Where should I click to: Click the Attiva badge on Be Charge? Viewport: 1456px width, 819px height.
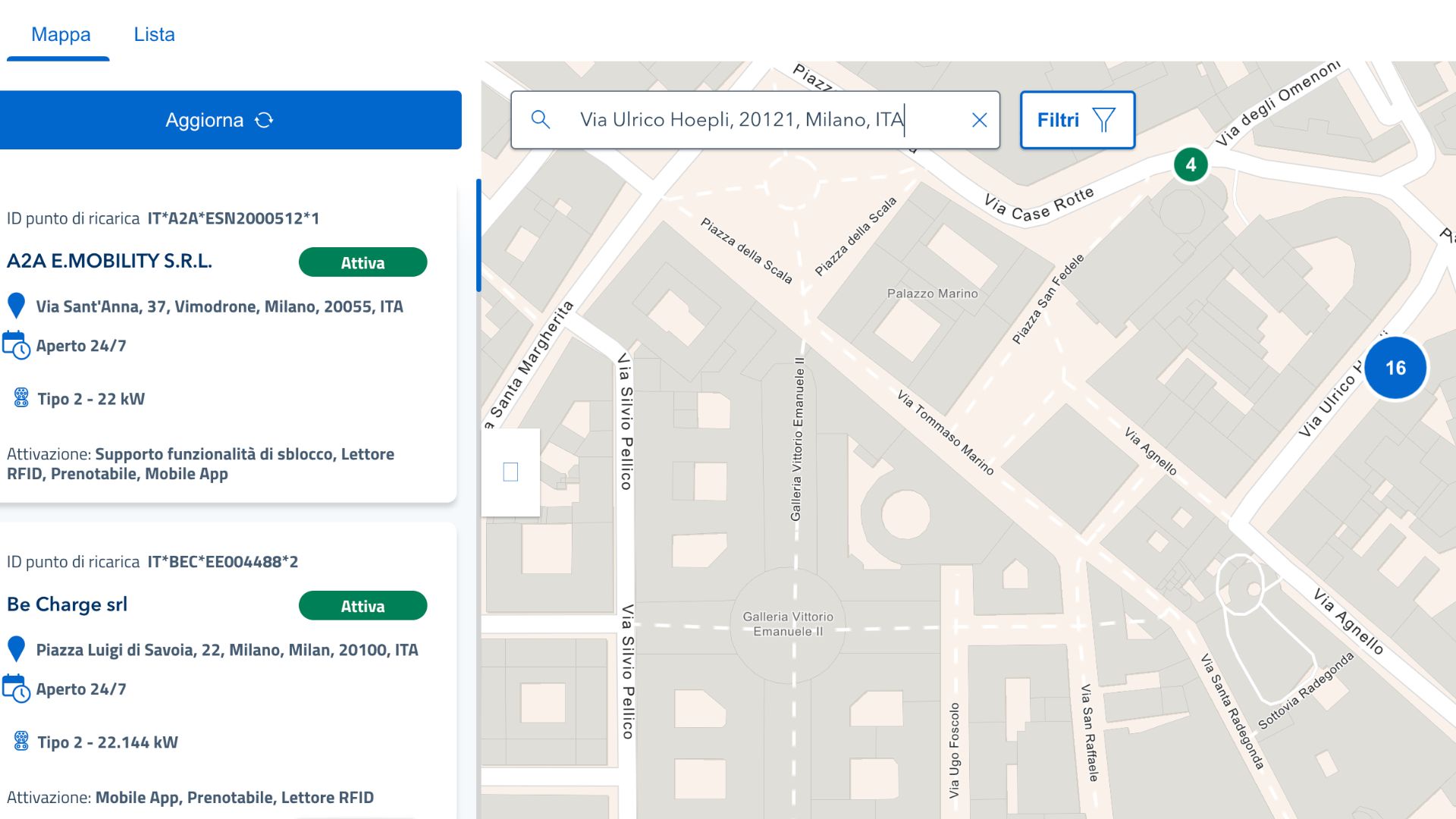(362, 605)
